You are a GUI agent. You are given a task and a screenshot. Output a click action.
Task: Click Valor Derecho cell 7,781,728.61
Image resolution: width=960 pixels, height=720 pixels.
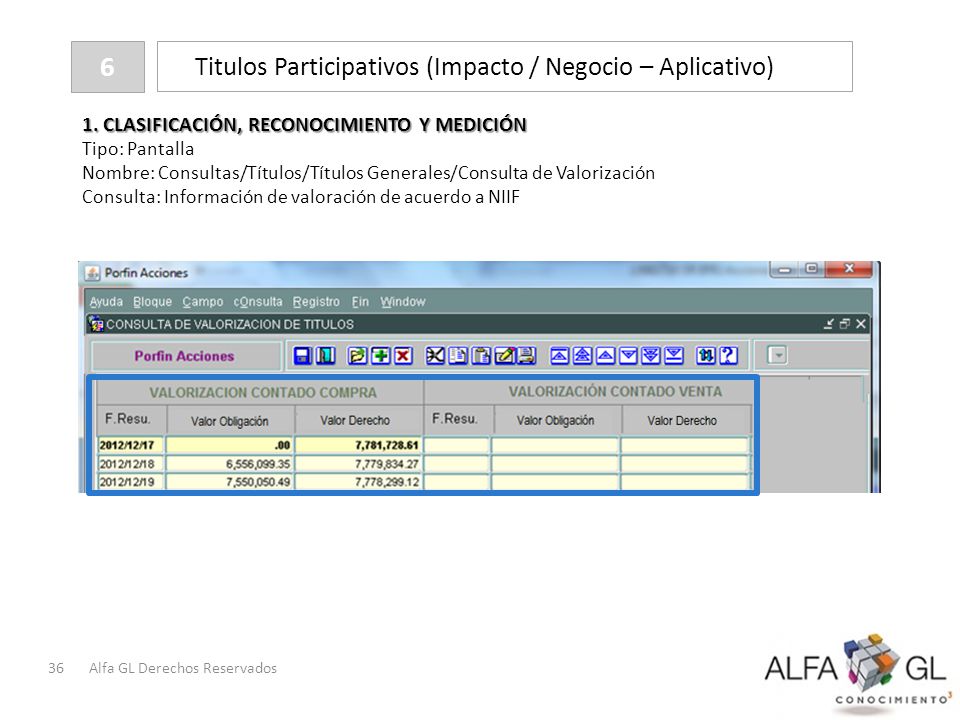pos(359,445)
